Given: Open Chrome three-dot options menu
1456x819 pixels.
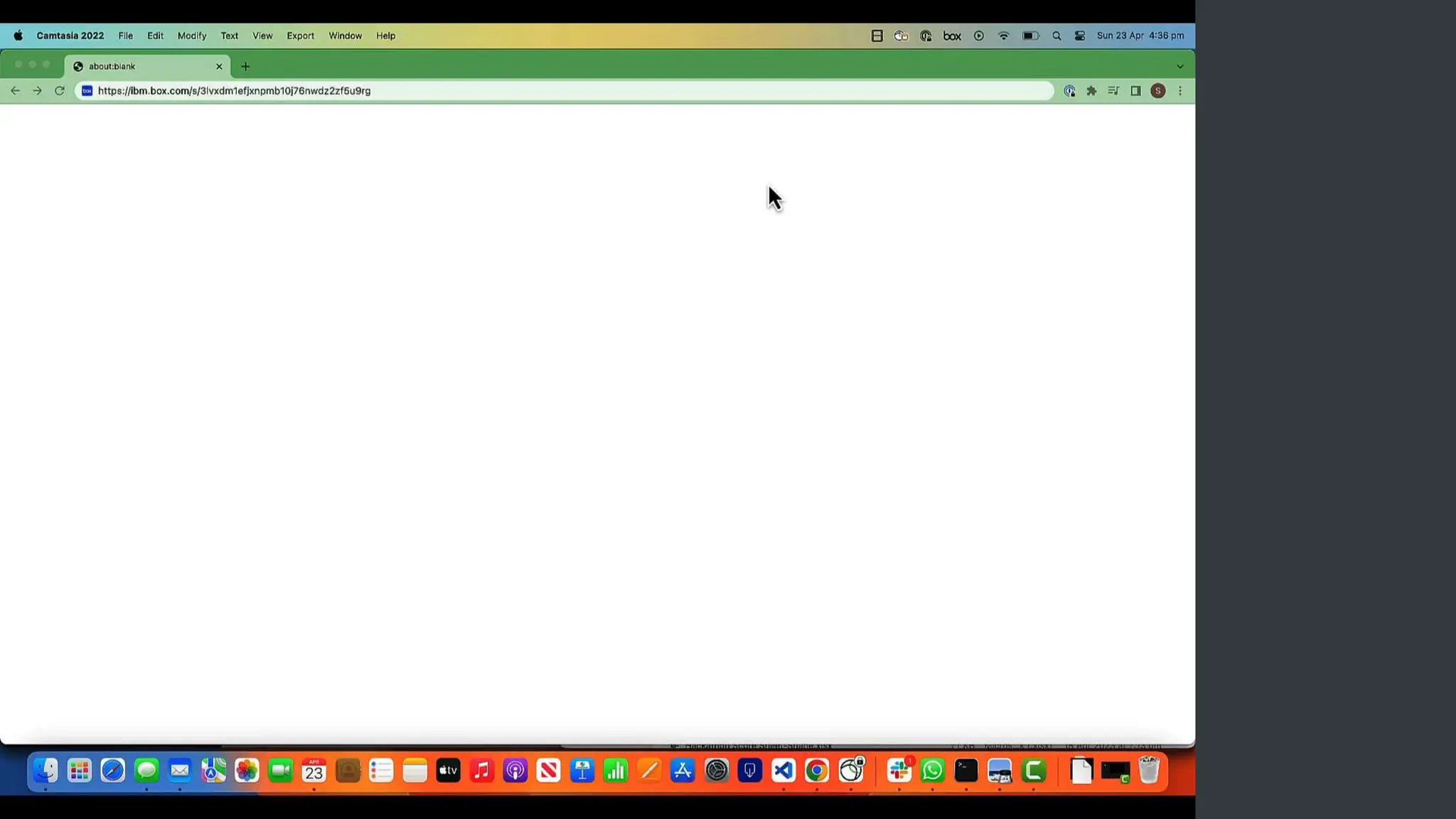Looking at the screenshot, I should [1180, 91].
